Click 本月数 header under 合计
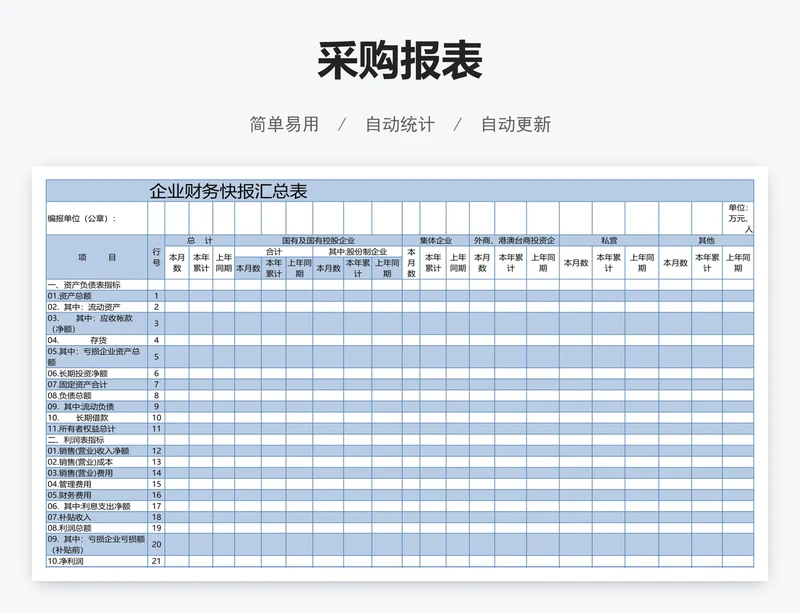 point(248,268)
